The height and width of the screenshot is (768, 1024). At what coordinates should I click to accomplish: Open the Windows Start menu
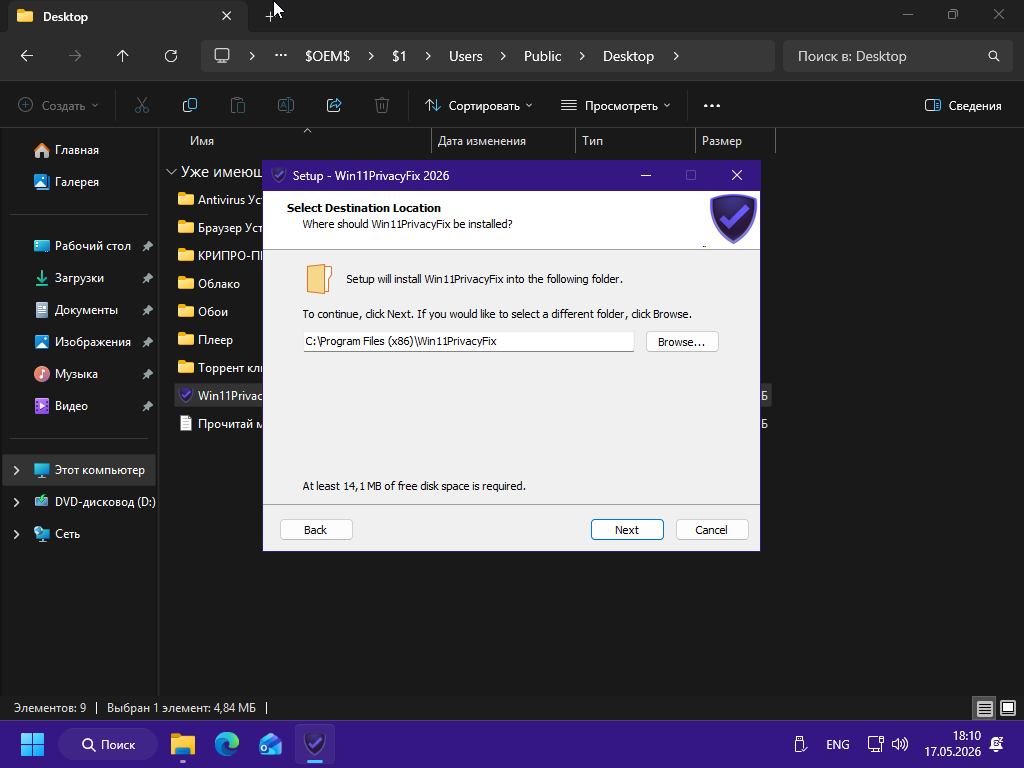(32, 744)
